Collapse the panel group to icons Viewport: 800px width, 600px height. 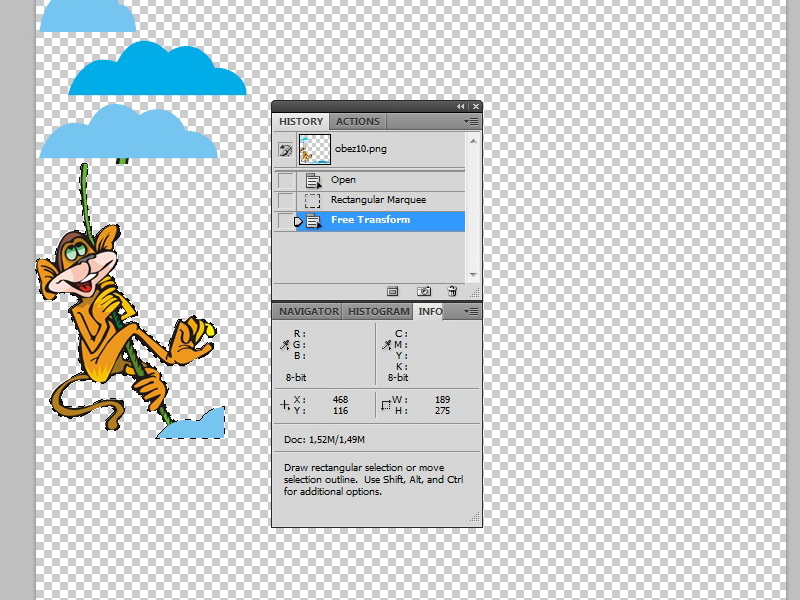tap(461, 106)
